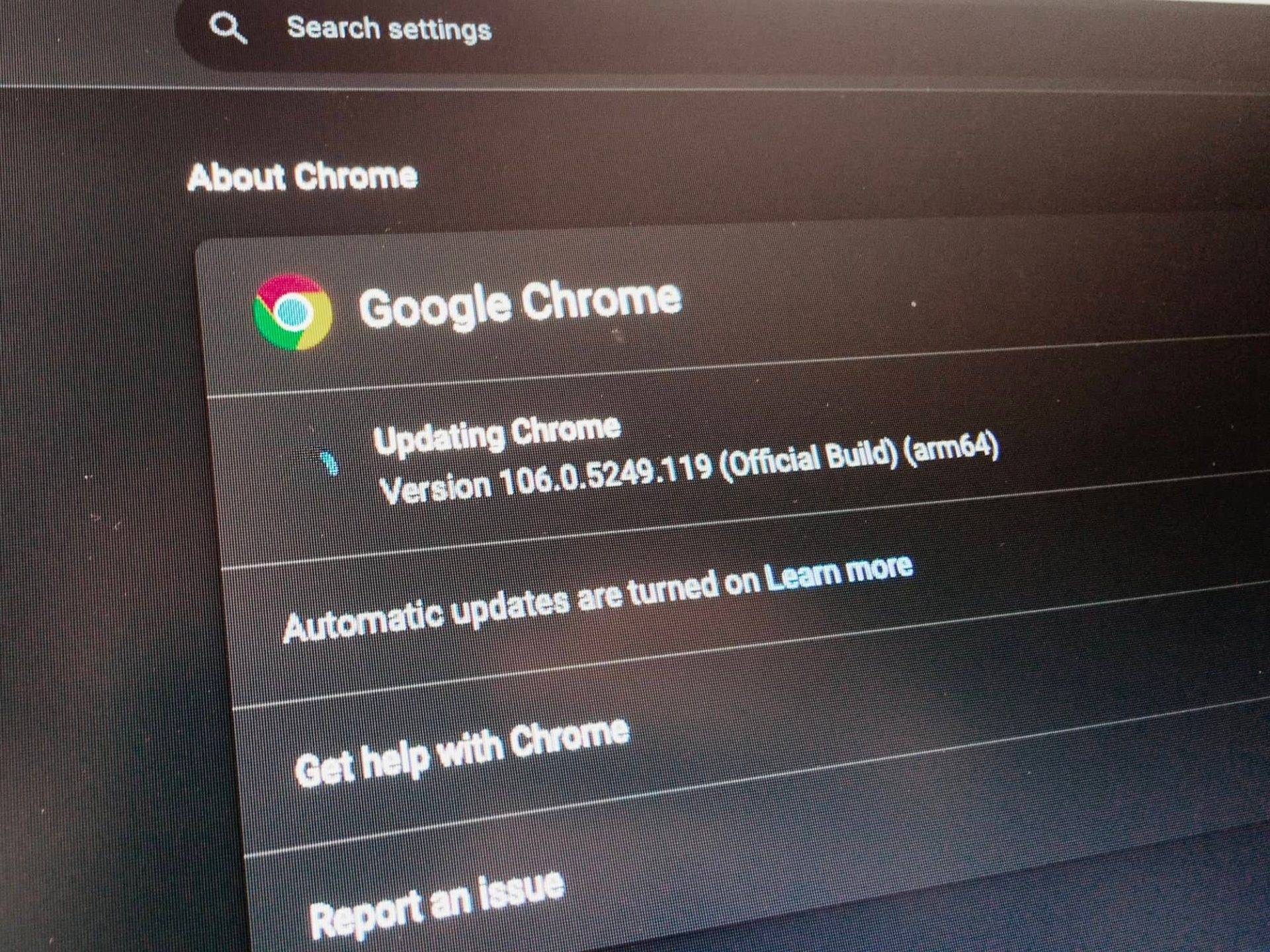Click Automatic updates are turned on text
This screenshot has width=1270, height=952.
[x=521, y=606]
